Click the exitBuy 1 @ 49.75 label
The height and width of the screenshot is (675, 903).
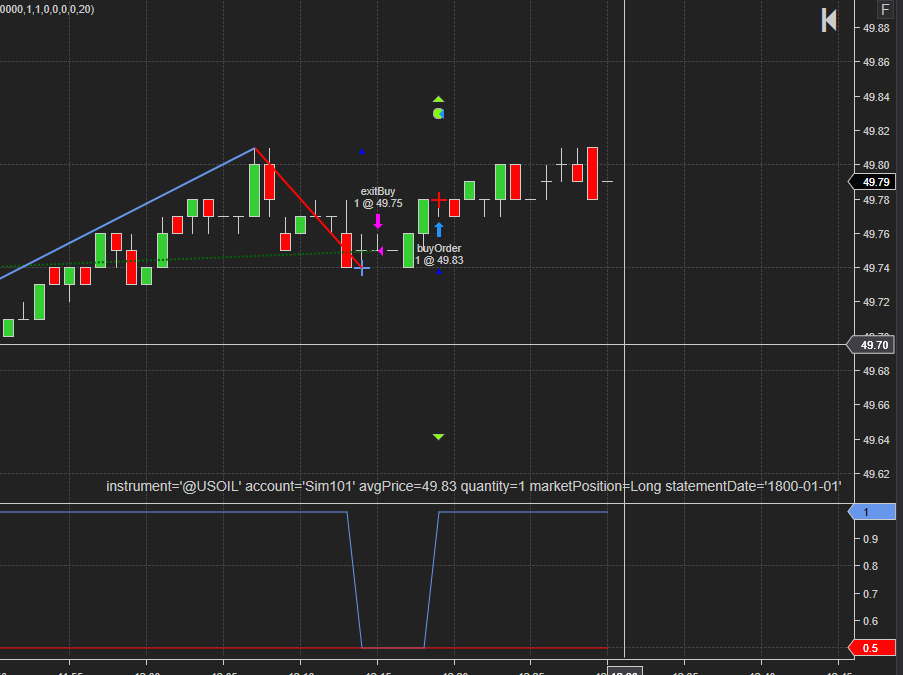[x=378, y=197]
